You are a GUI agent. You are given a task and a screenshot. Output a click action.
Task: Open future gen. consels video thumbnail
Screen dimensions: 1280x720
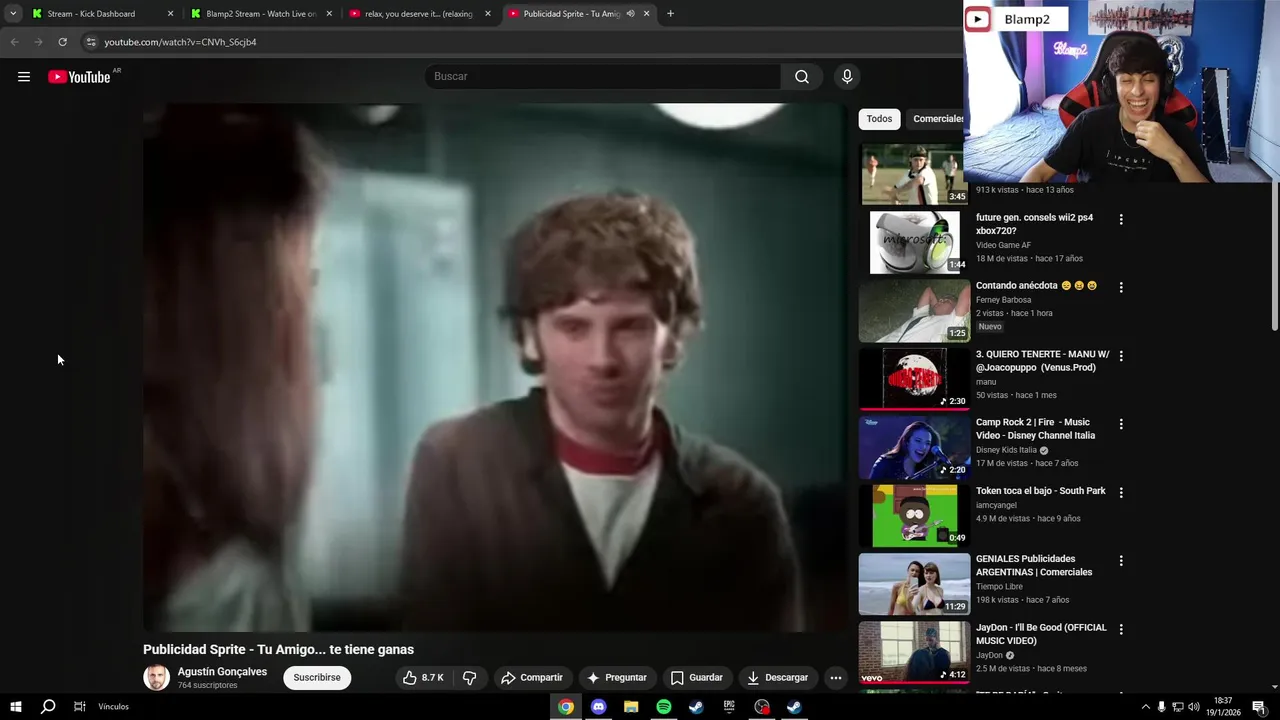coord(914,242)
